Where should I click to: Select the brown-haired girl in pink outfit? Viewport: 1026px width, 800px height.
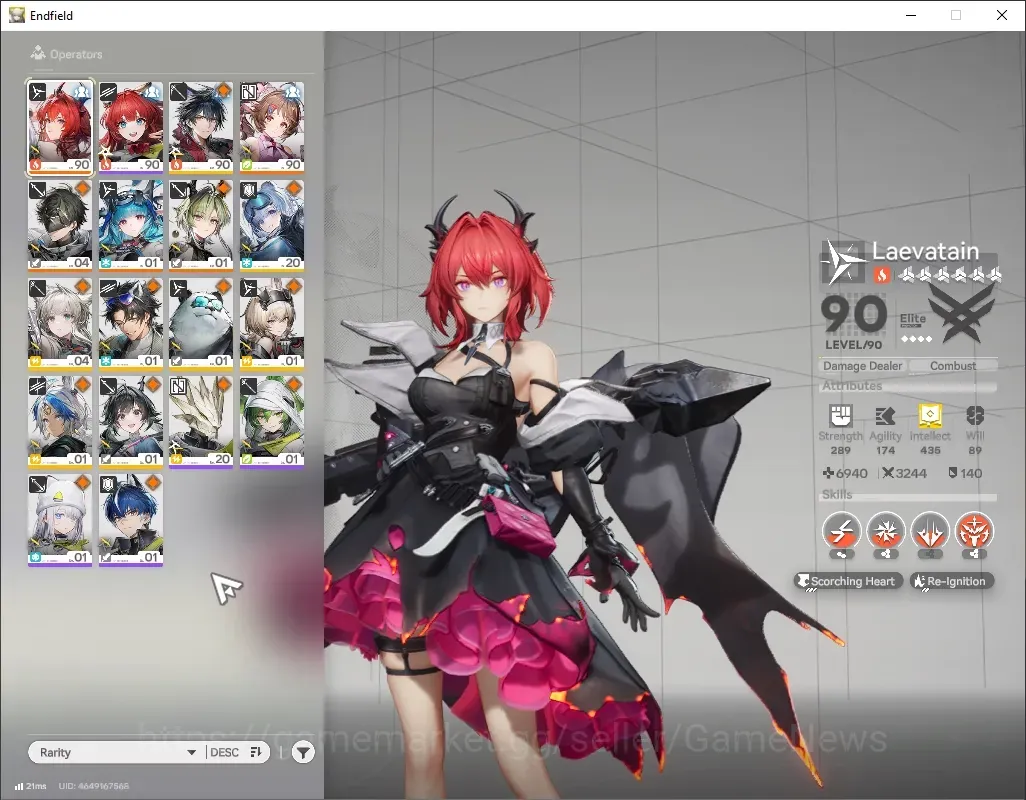[272, 128]
